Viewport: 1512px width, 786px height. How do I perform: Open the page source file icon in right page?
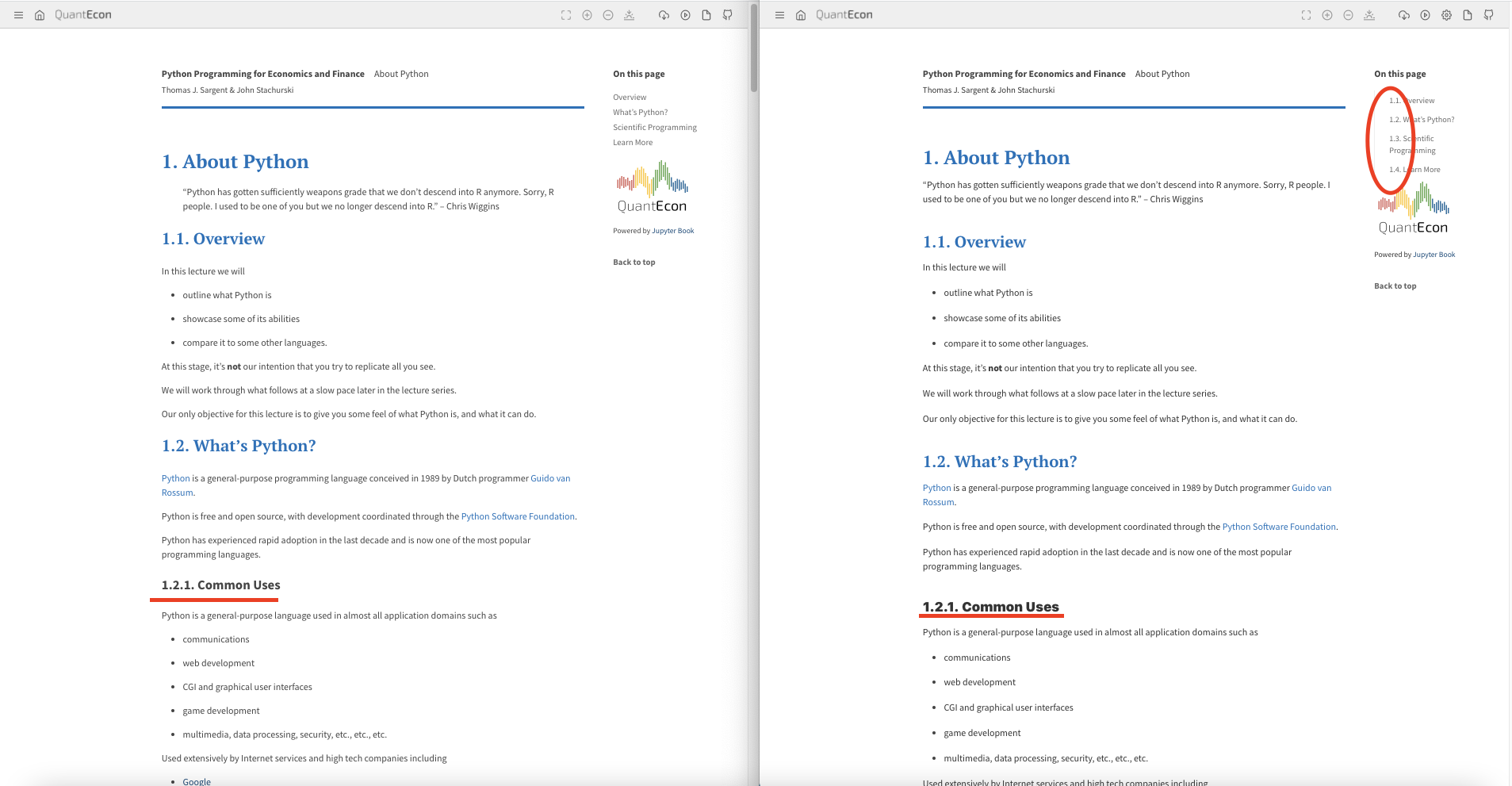(x=1468, y=15)
